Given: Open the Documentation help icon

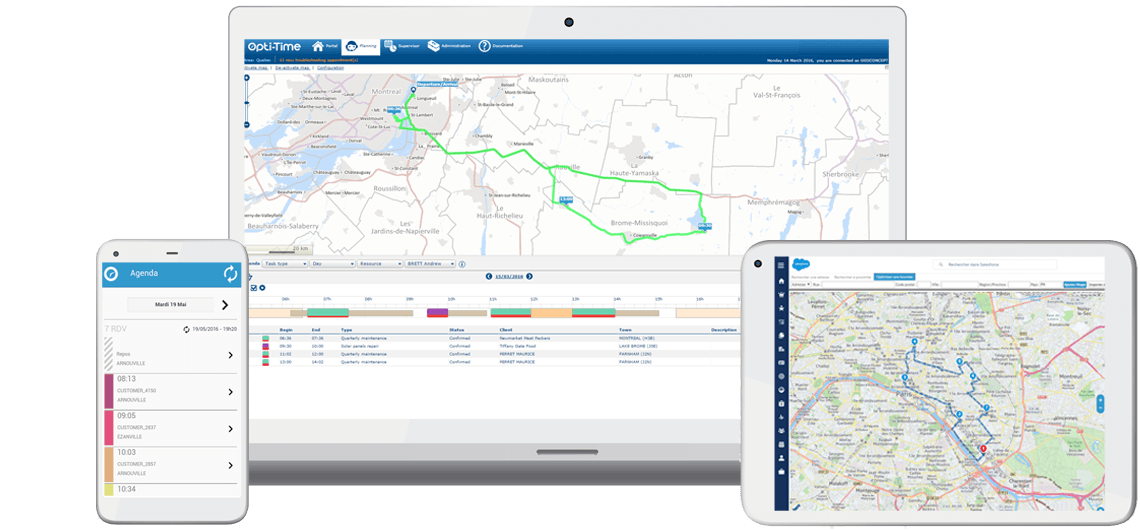Looking at the screenshot, I should click(x=484, y=46).
